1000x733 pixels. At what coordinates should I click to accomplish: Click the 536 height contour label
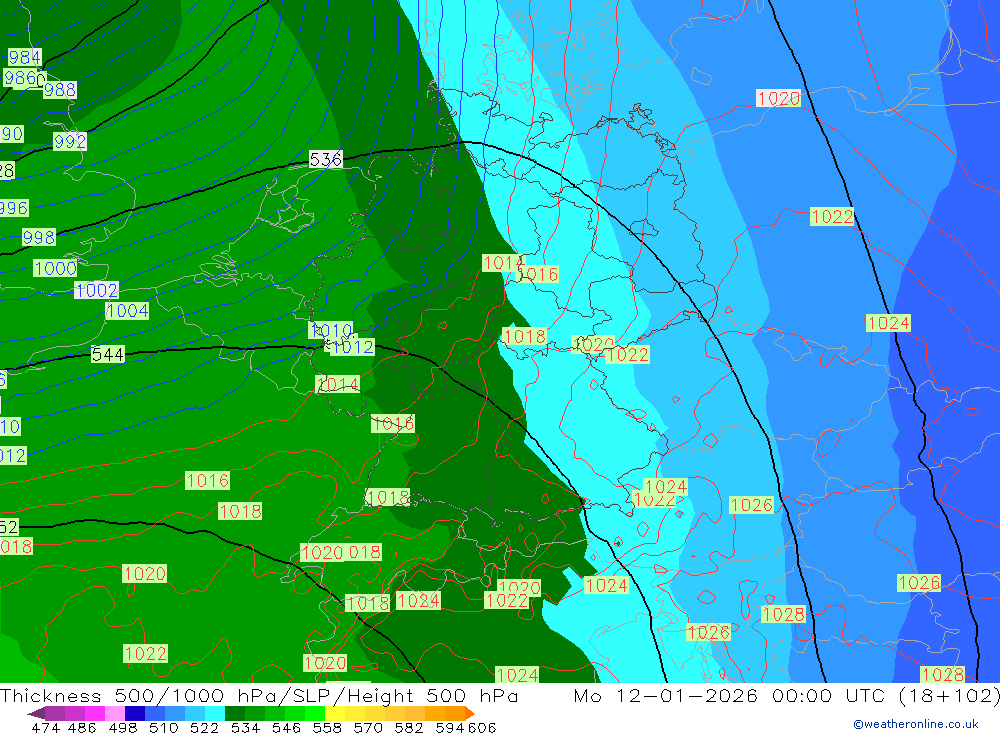click(x=325, y=159)
